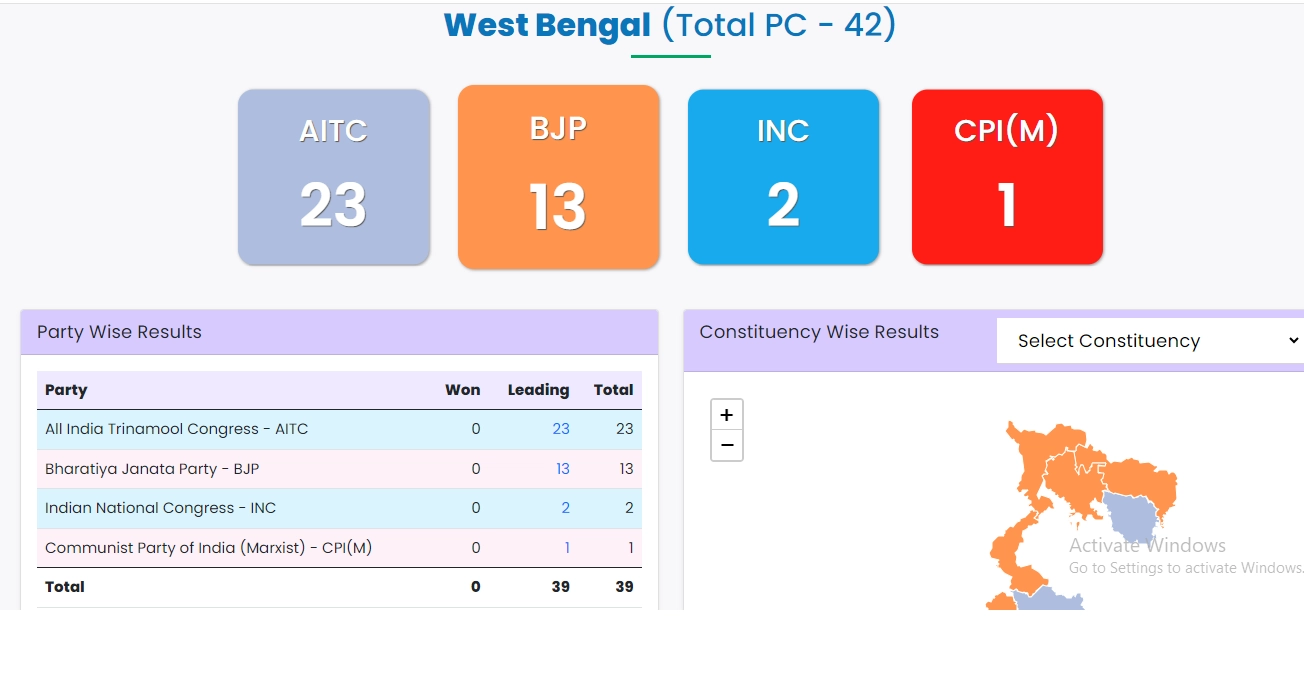The height and width of the screenshot is (675, 1304).
Task: Click the CPI(M) 1 seat card
Action: [x=1007, y=177]
